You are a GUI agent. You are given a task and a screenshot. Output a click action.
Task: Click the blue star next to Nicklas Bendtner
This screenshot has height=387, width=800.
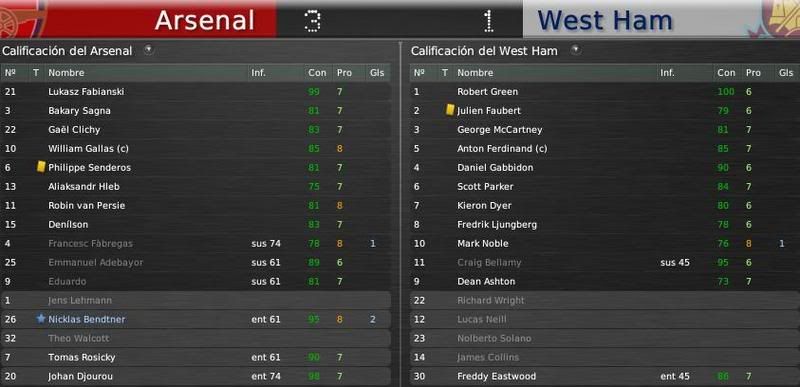(41, 319)
